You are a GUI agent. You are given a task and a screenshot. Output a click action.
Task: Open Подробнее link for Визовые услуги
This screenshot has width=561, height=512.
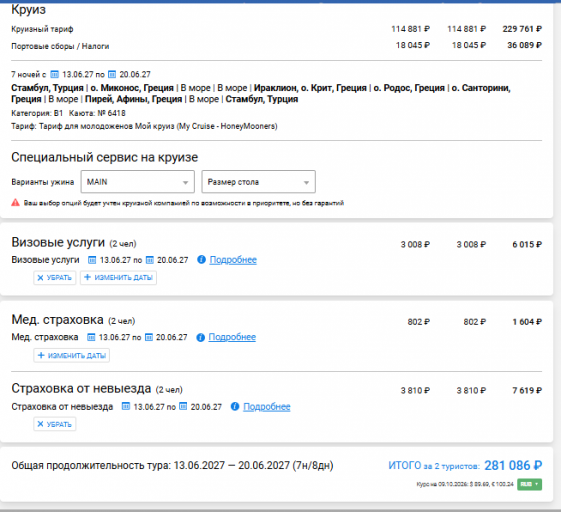233,260
